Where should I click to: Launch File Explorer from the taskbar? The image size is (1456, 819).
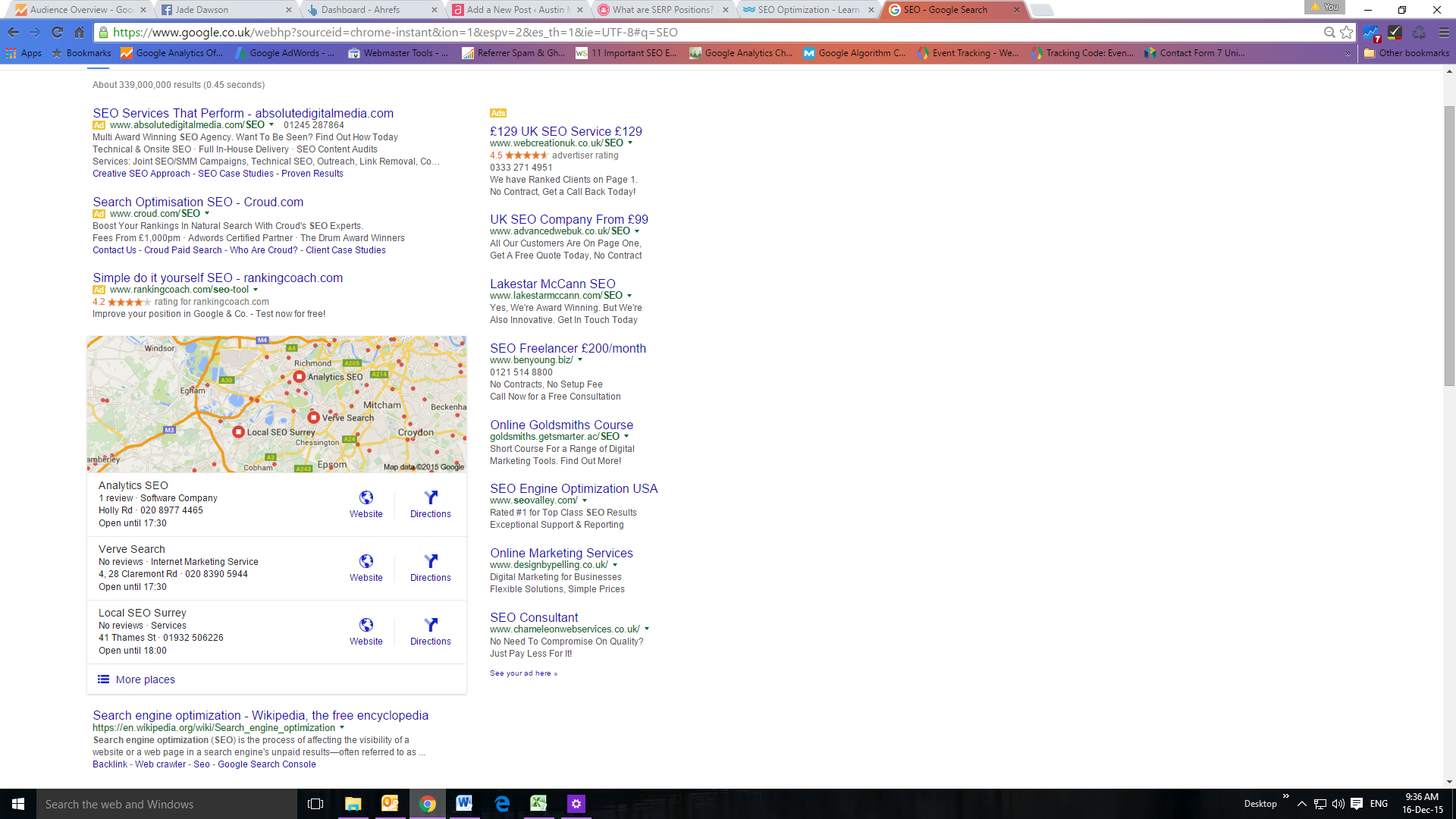353,804
